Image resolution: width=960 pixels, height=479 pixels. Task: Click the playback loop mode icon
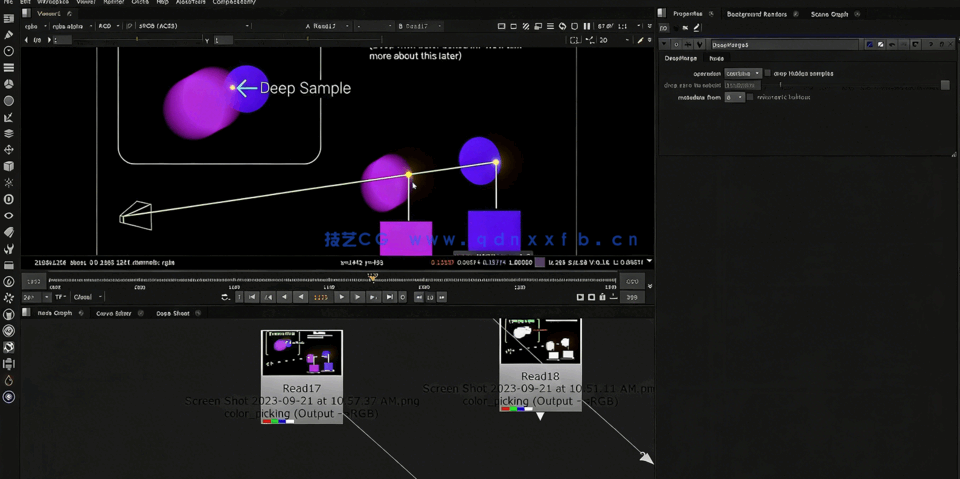coord(226,297)
